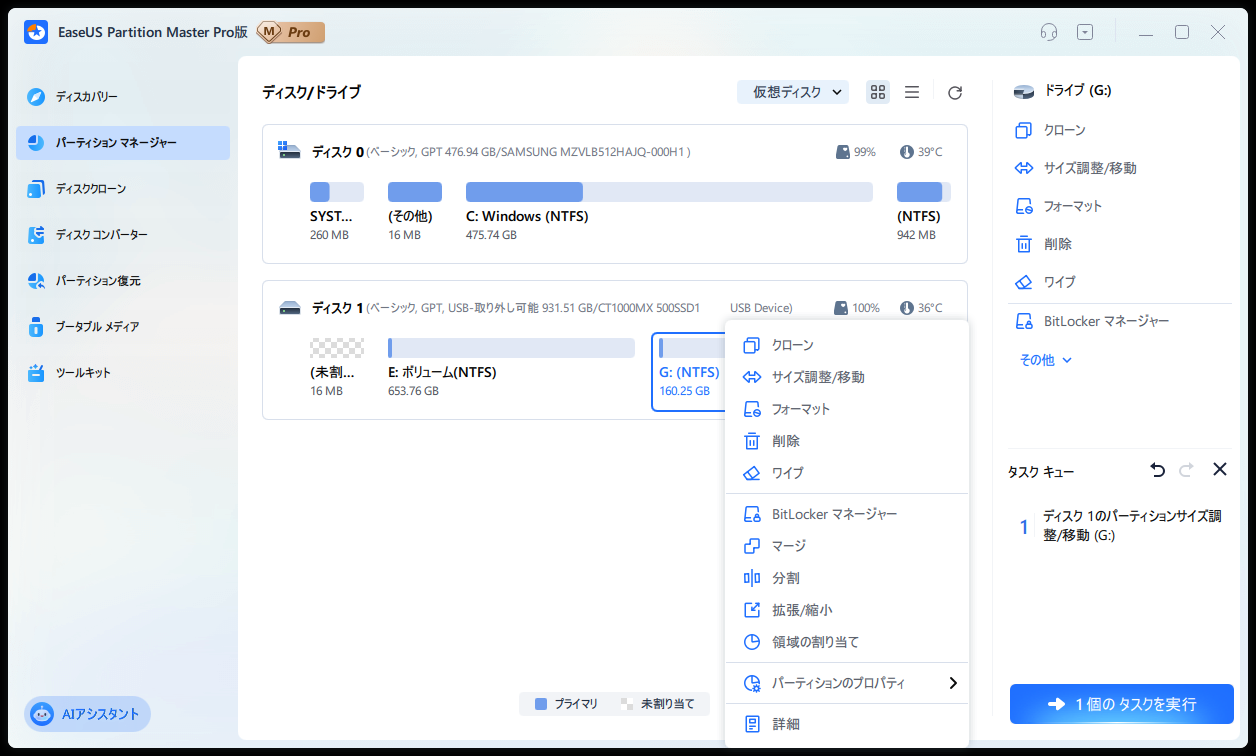
Task: Select the unallocated 16 MB partition on disk 1
Action: pos(336,367)
